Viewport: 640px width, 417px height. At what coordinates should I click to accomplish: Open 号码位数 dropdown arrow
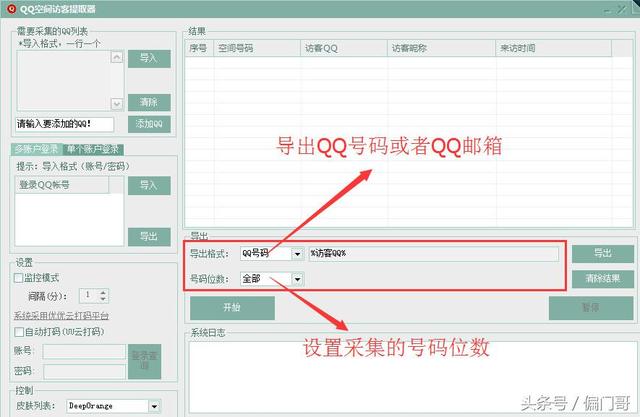click(x=298, y=279)
